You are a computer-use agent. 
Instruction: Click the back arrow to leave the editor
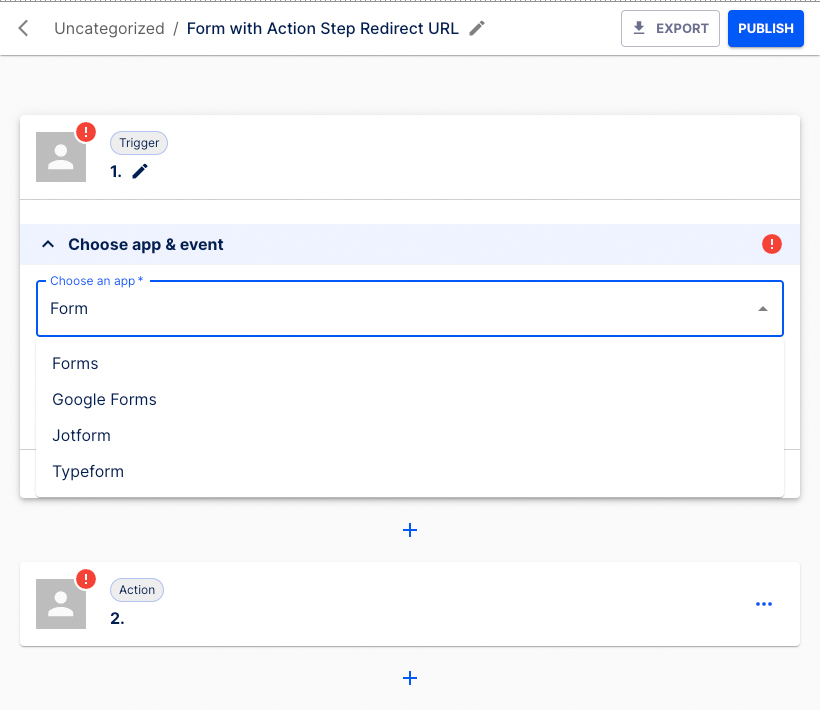click(x=22, y=28)
